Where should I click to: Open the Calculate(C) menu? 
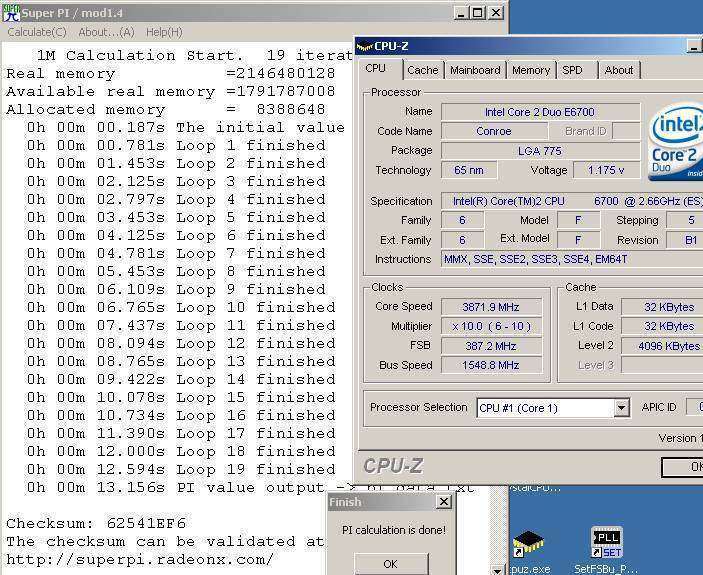coord(37,32)
